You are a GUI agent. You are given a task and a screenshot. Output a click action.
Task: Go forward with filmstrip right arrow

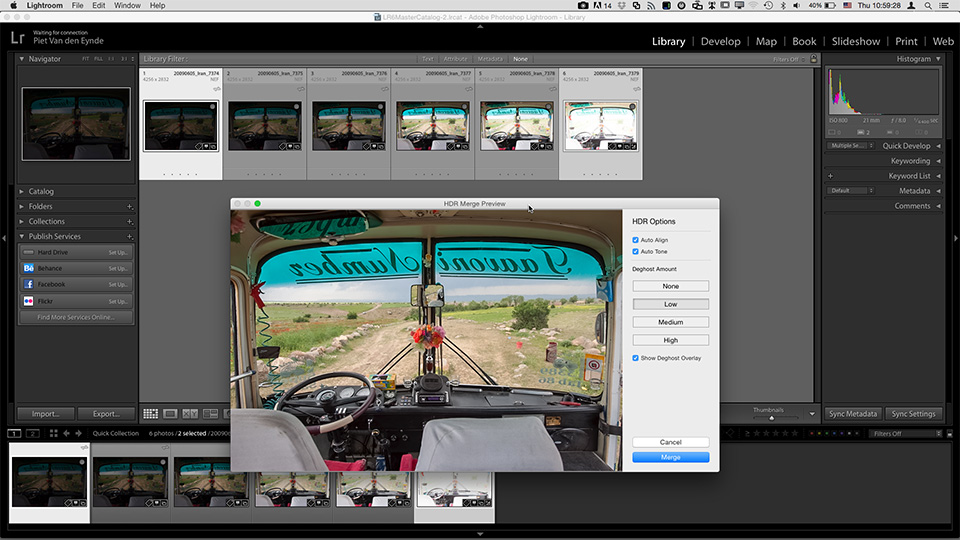(78, 433)
